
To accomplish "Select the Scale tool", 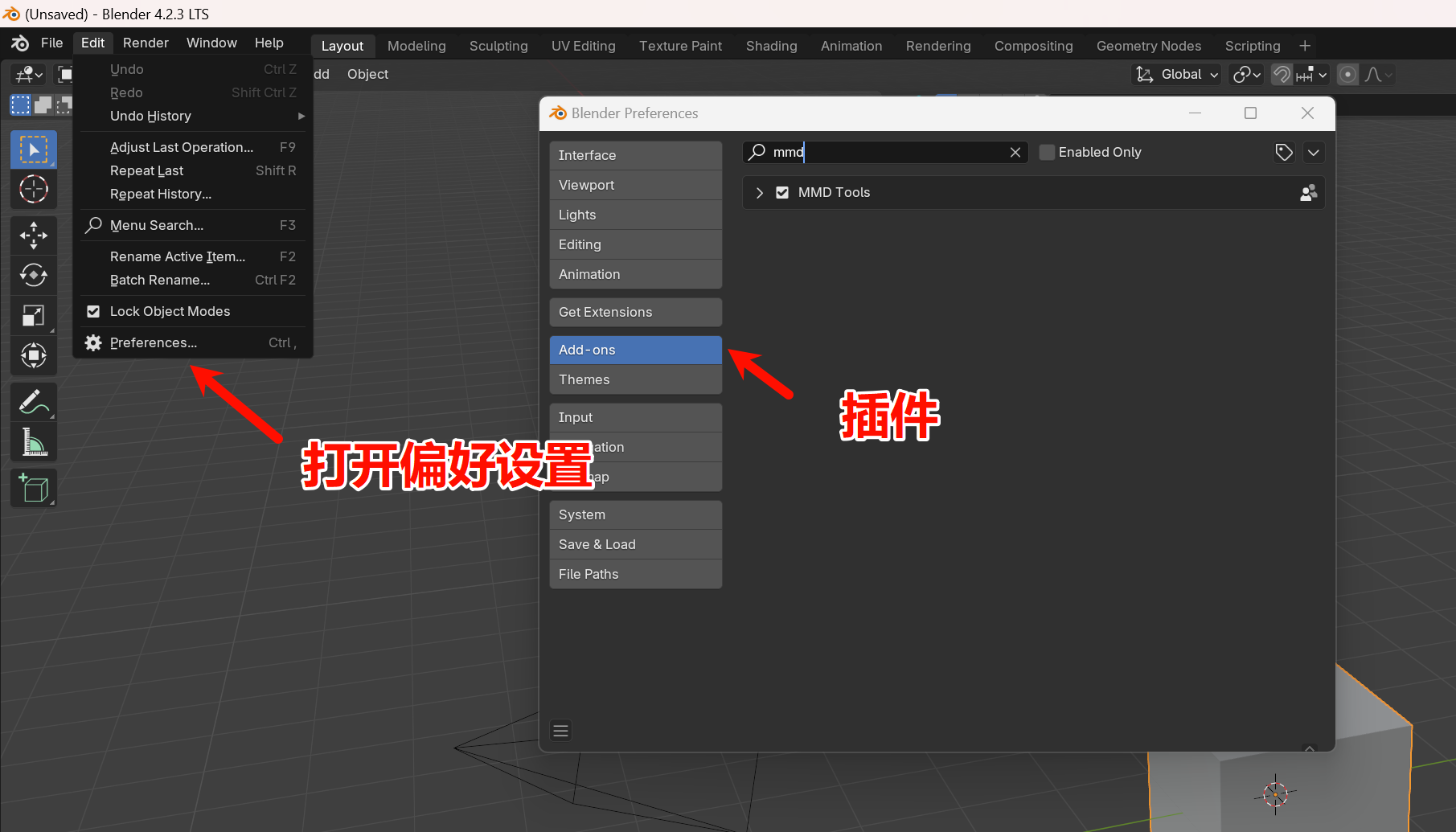I will point(33,315).
